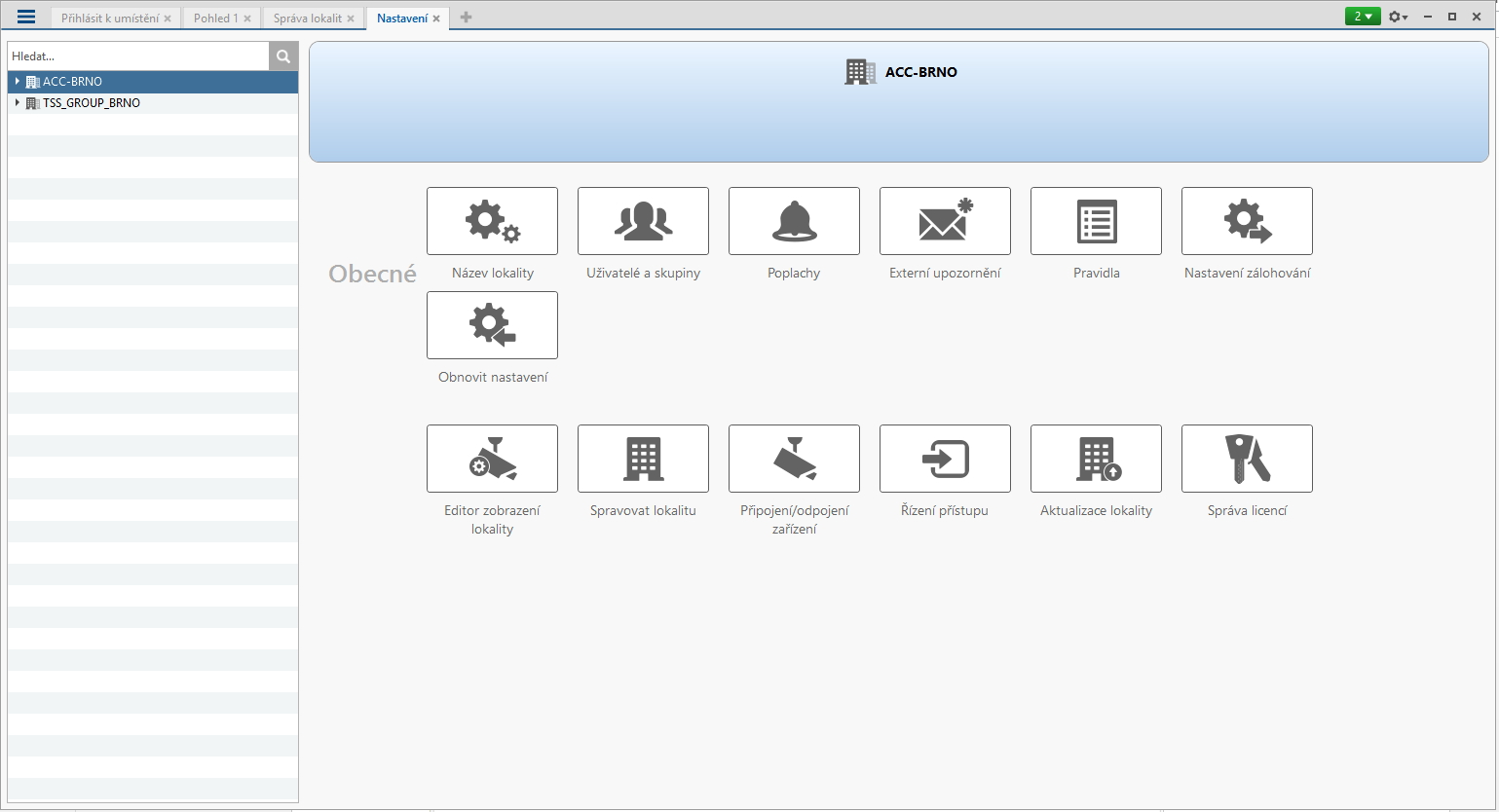Open Správa licencí keys icon
This screenshot has height=812, width=1499.
point(1247,459)
